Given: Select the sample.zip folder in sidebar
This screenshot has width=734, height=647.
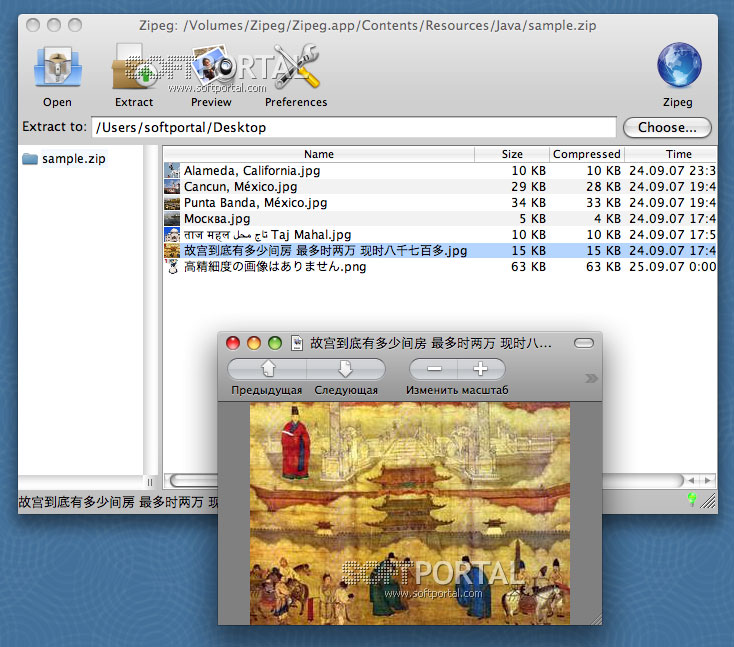Looking at the screenshot, I should (x=64, y=159).
